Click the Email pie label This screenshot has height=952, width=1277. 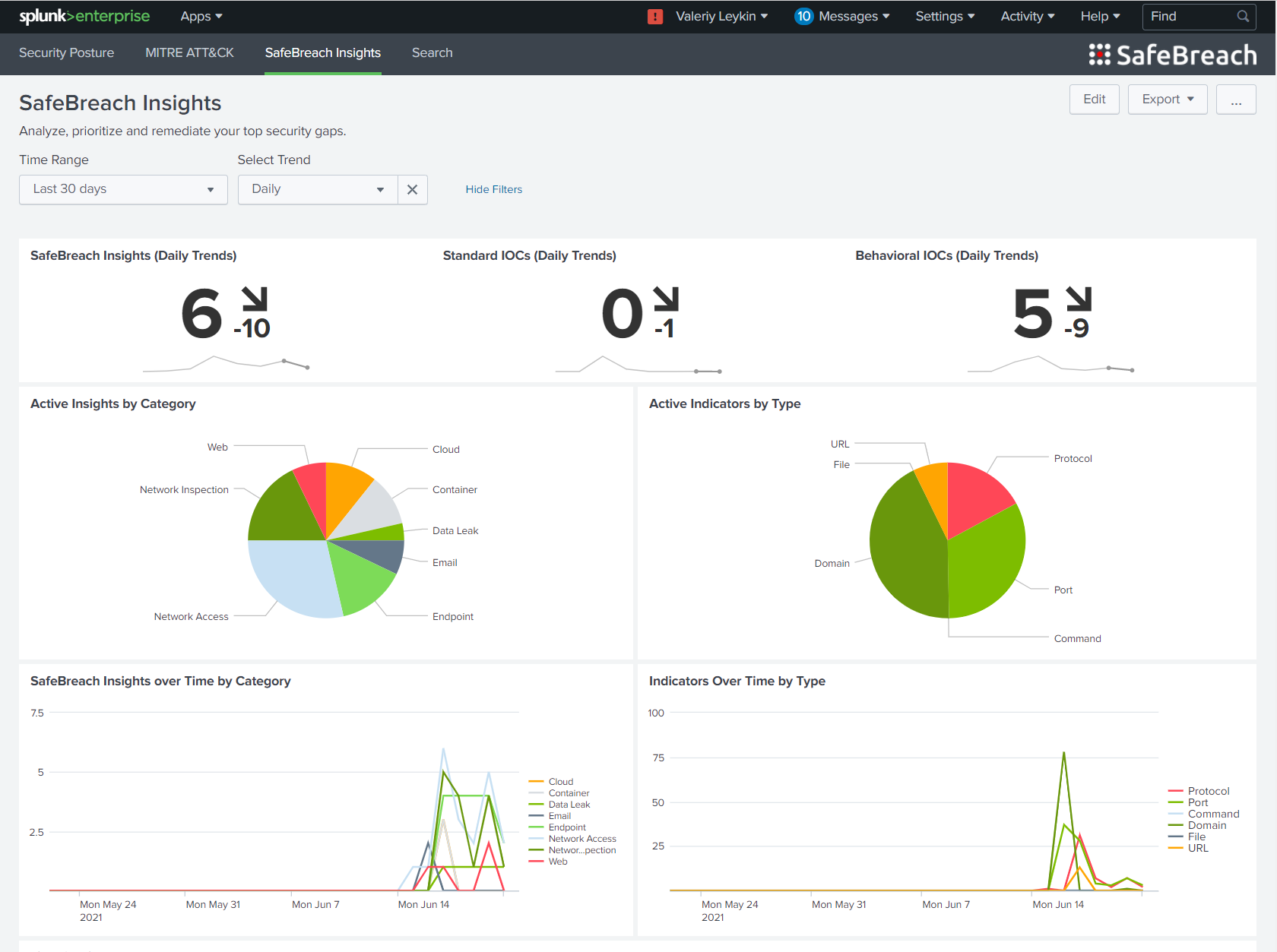(x=445, y=562)
